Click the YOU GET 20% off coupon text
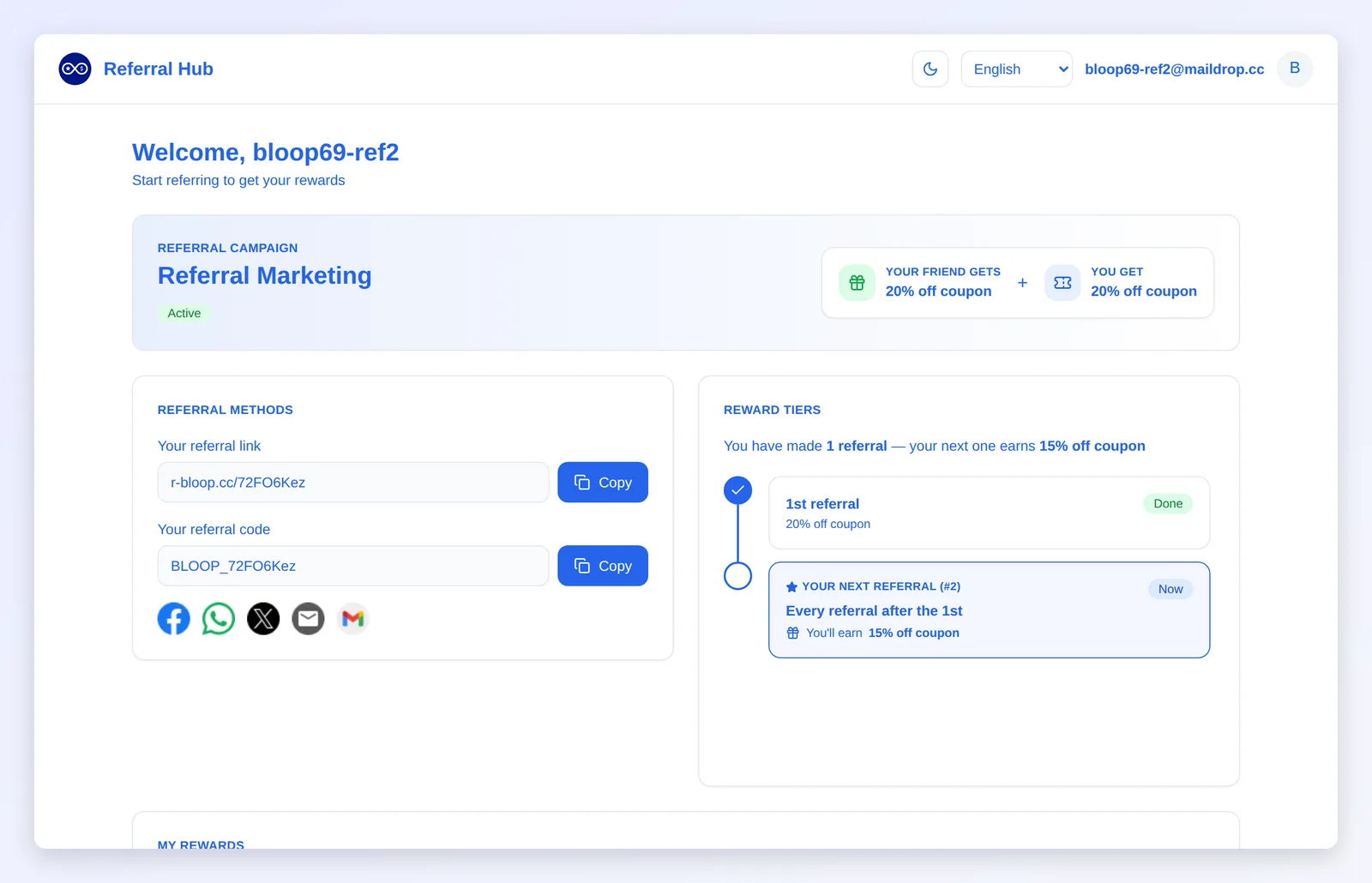1372x883 pixels. click(1144, 282)
